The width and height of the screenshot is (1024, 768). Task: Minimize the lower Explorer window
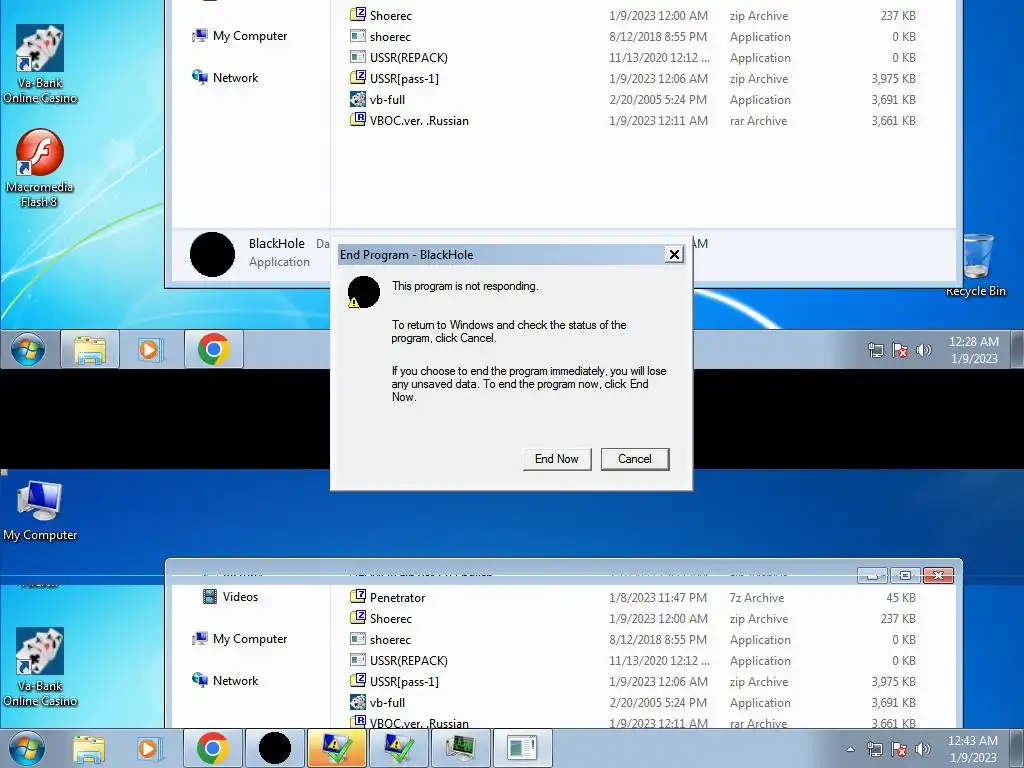872,575
